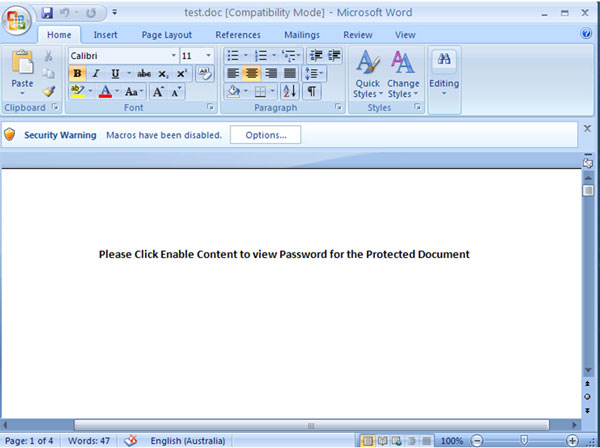This screenshot has width=600, height=448.
Task: Toggle Italic formatting
Action: pos(95,73)
